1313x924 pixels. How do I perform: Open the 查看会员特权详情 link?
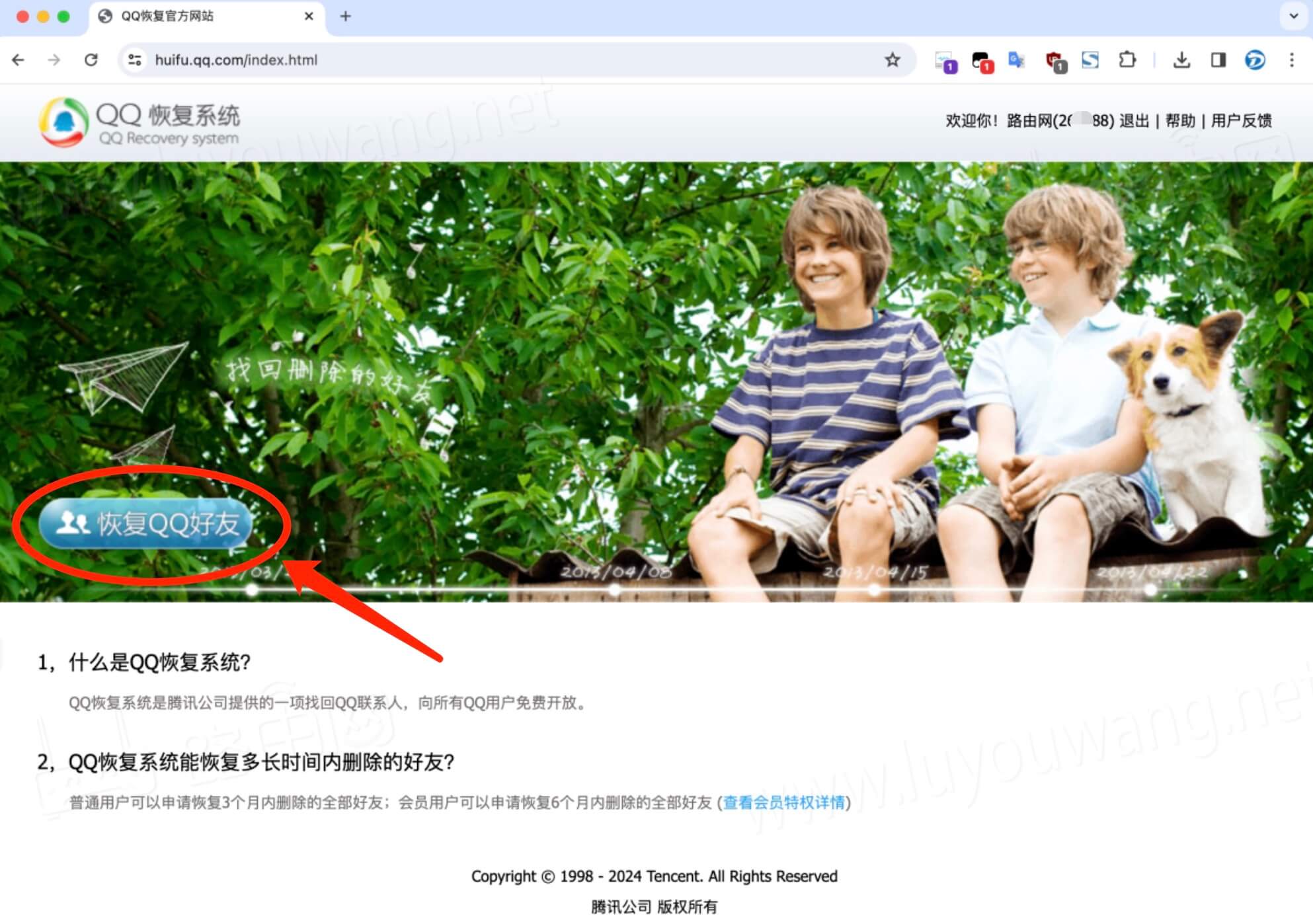783,802
